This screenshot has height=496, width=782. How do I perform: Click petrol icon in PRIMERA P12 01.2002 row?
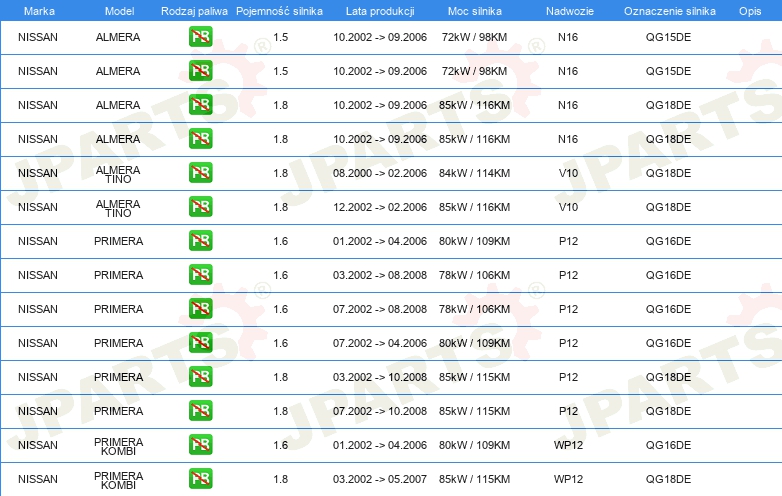[x=200, y=240]
